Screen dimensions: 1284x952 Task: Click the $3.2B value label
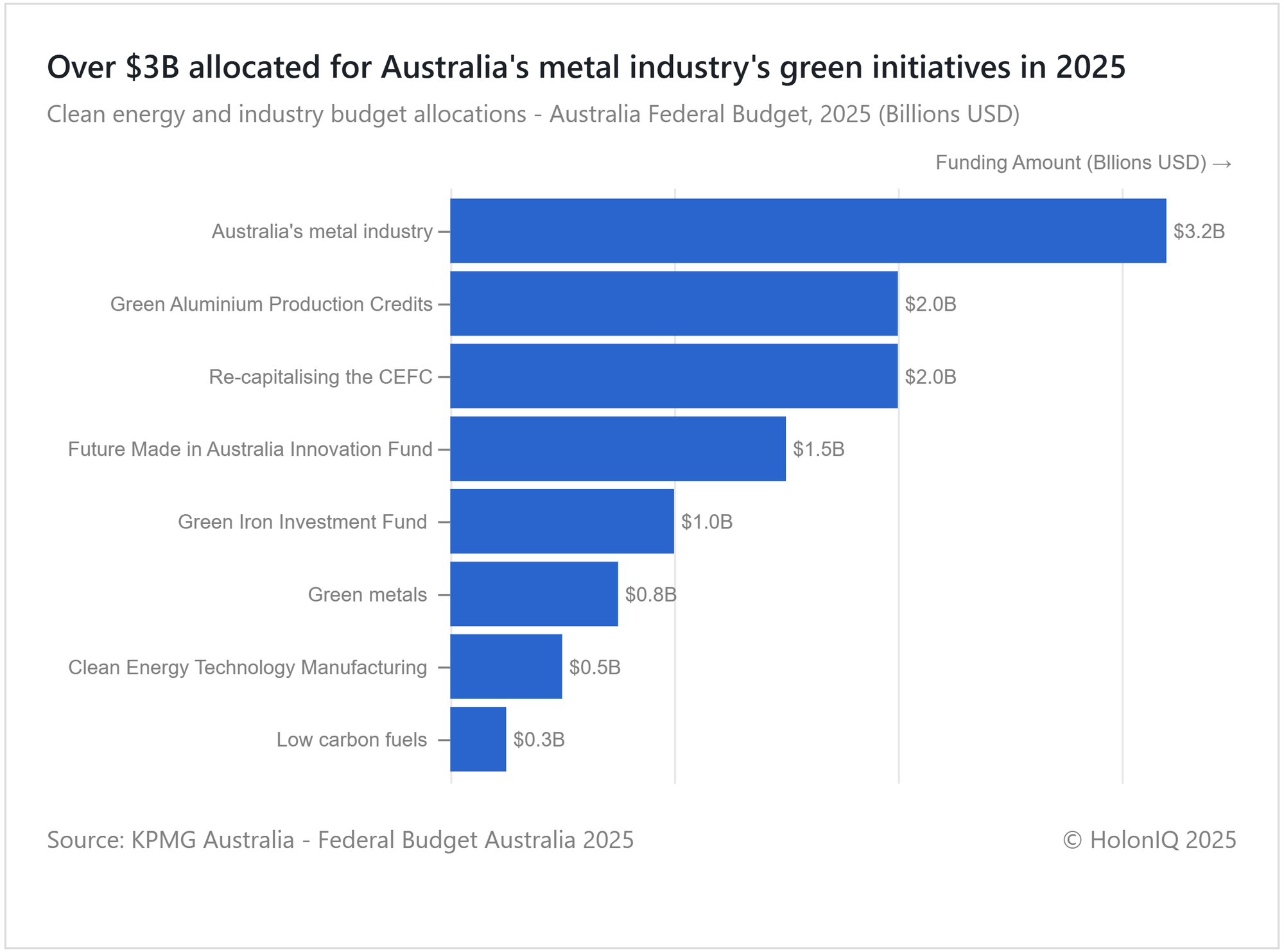point(1199,231)
